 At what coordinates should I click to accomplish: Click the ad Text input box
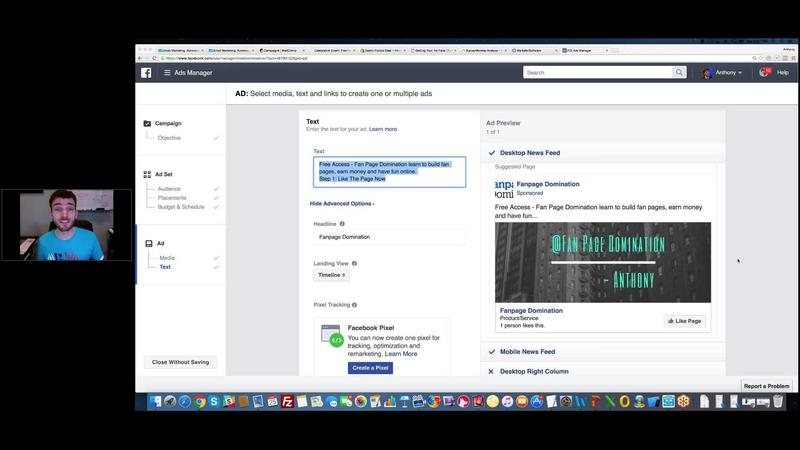[389, 172]
